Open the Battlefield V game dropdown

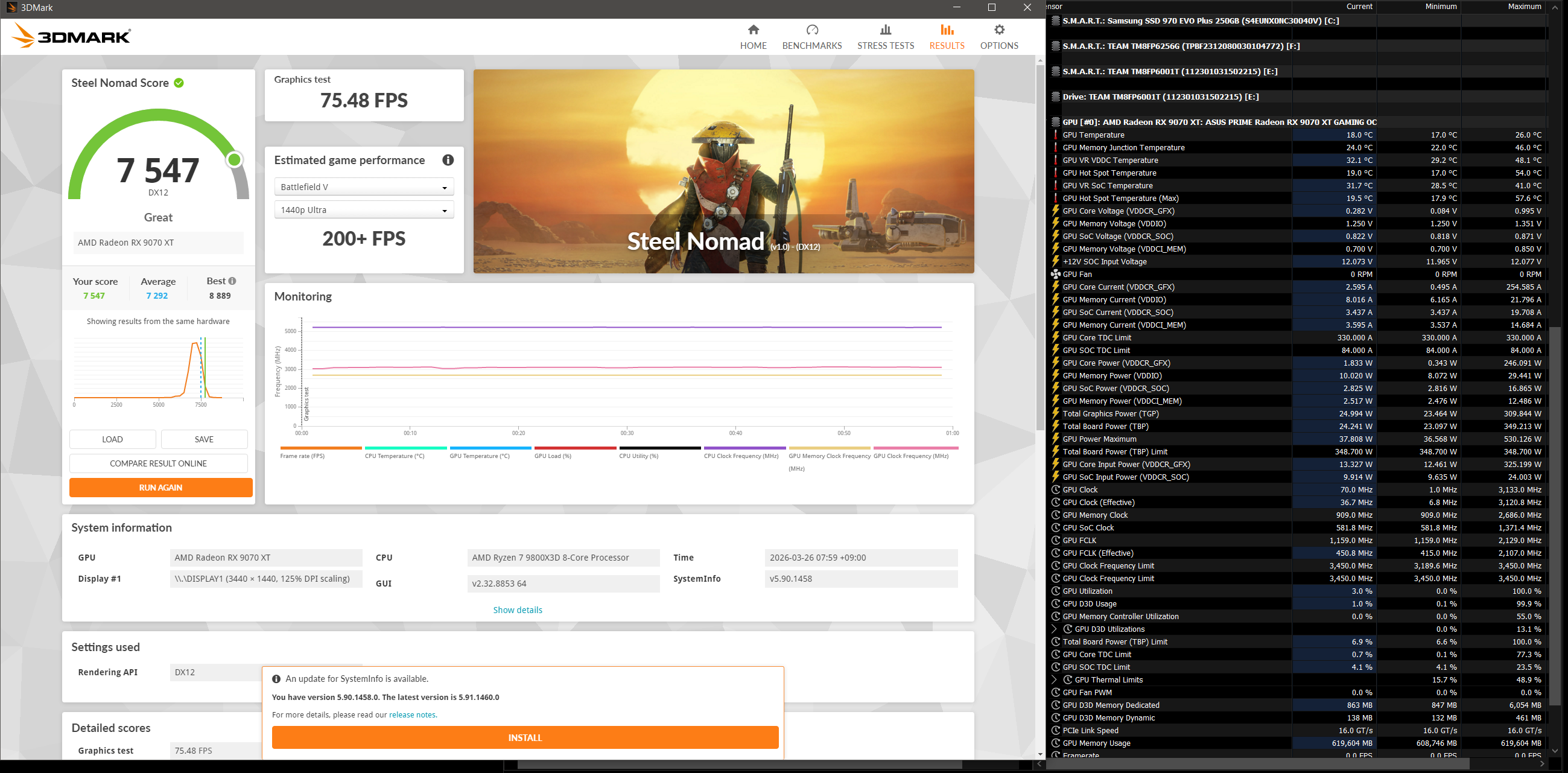point(364,187)
